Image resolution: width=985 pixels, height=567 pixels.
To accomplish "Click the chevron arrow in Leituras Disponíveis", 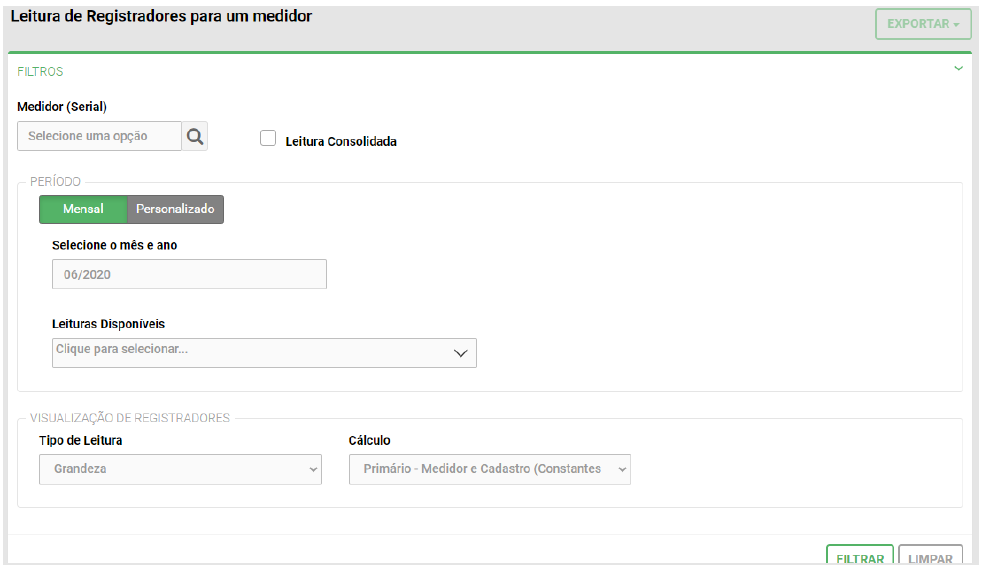I will coord(460,353).
